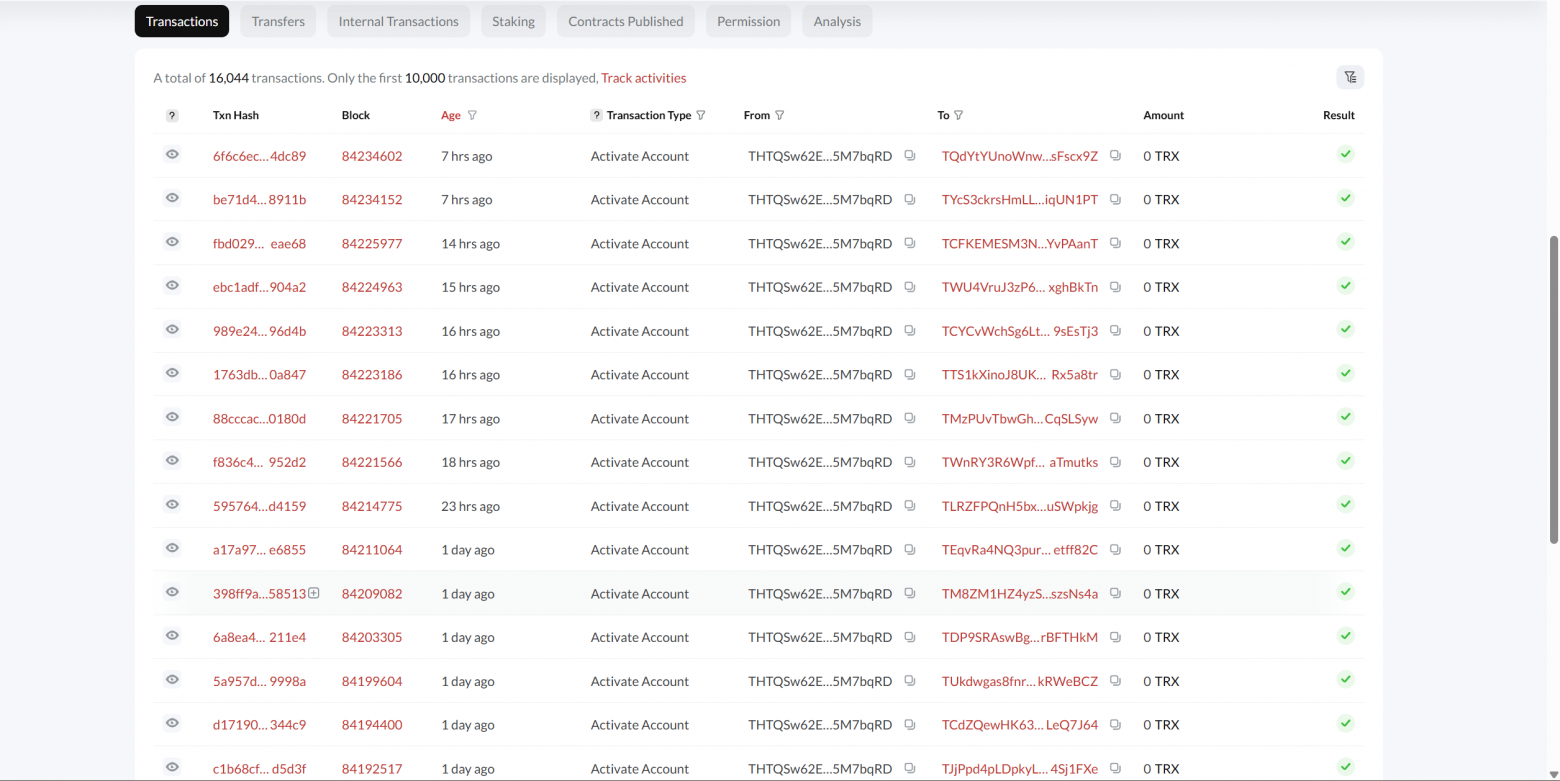Toggle eye icon for transaction ebc1adf...904a2
Image resolution: width=1560 pixels, height=781 pixels.
click(x=172, y=286)
